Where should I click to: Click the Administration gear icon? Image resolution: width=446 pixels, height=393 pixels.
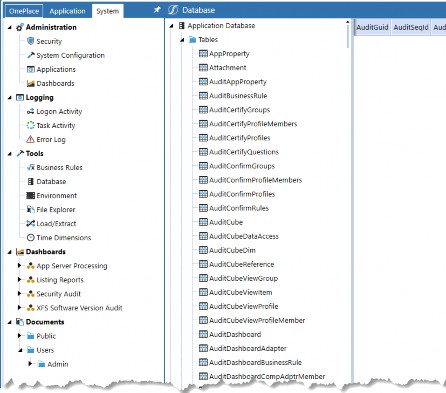pyautogui.click(x=20, y=27)
